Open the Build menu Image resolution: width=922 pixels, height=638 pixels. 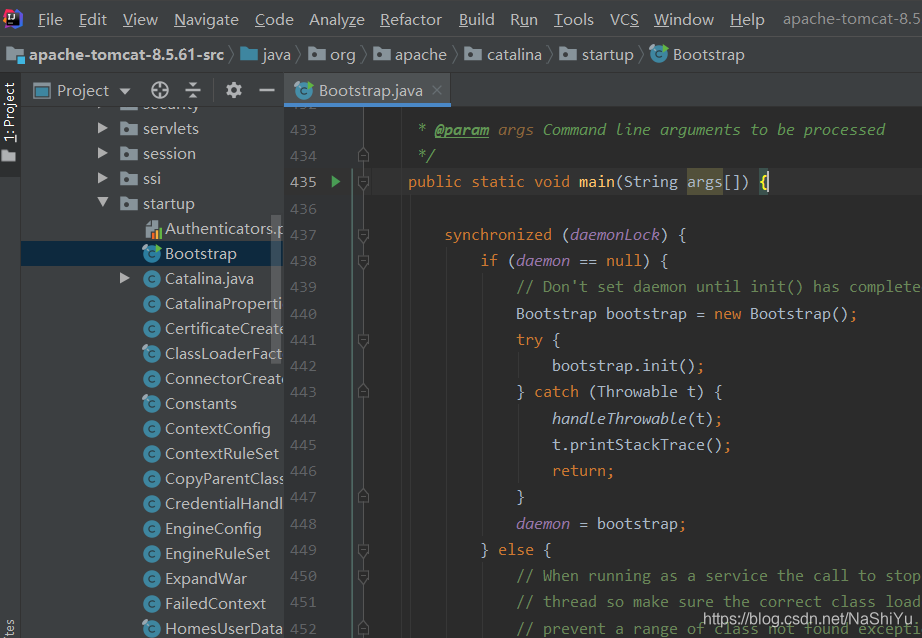click(x=476, y=20)
